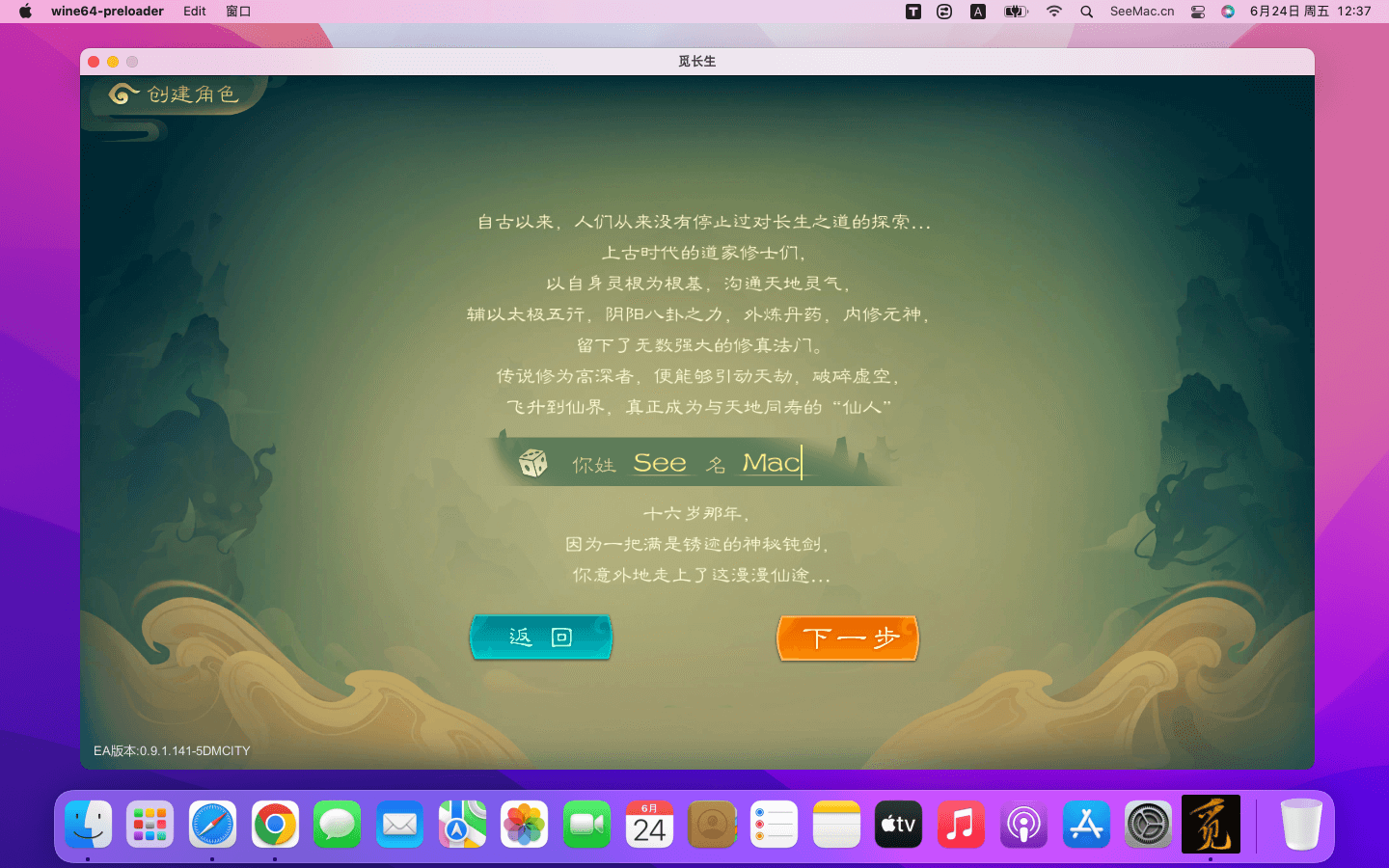Open Reminders from the Dock

[775, 825]
